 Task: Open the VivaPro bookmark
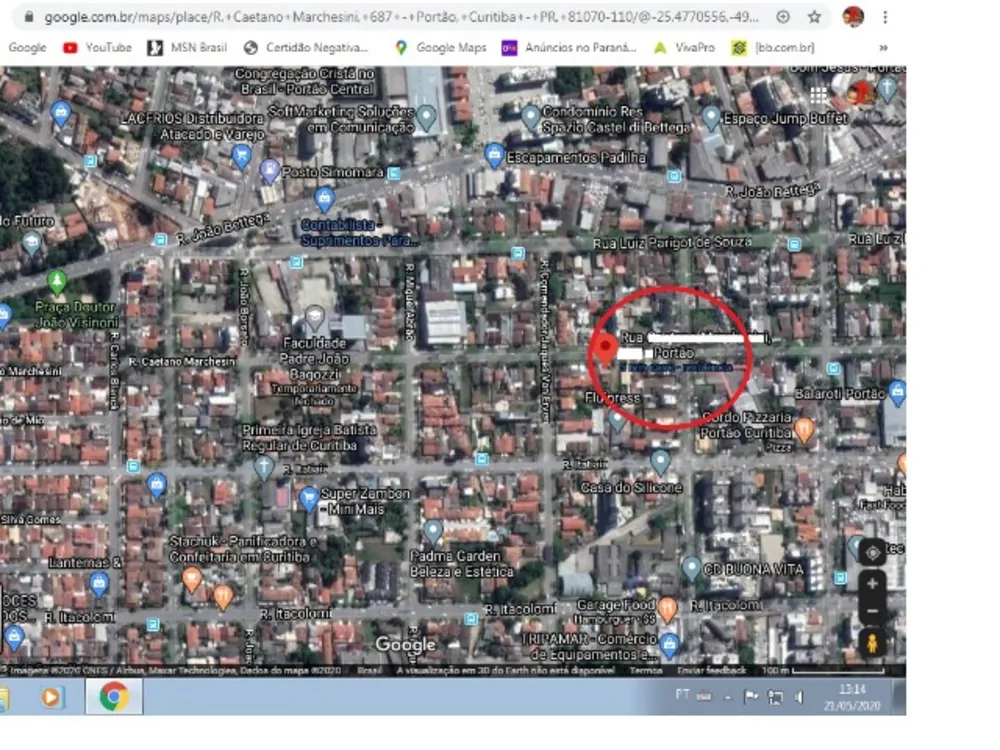(684, 48)
